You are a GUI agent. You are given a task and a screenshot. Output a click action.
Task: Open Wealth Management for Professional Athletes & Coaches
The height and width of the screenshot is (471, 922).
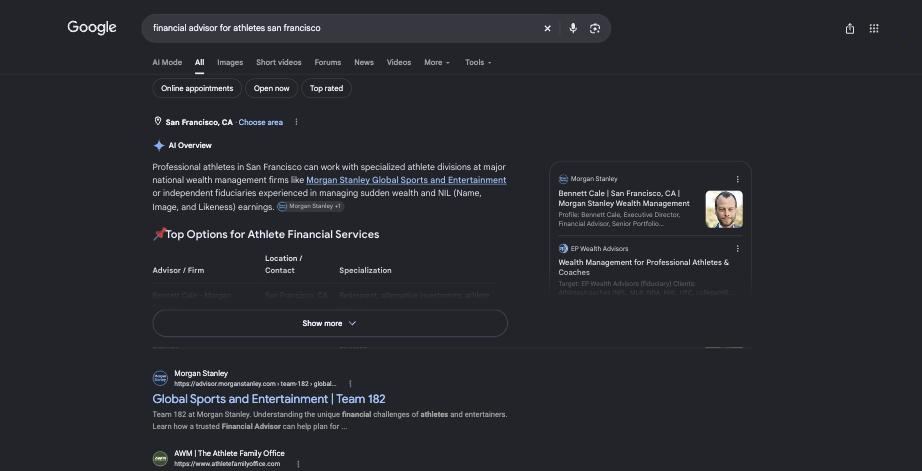(x=643, y=267)
